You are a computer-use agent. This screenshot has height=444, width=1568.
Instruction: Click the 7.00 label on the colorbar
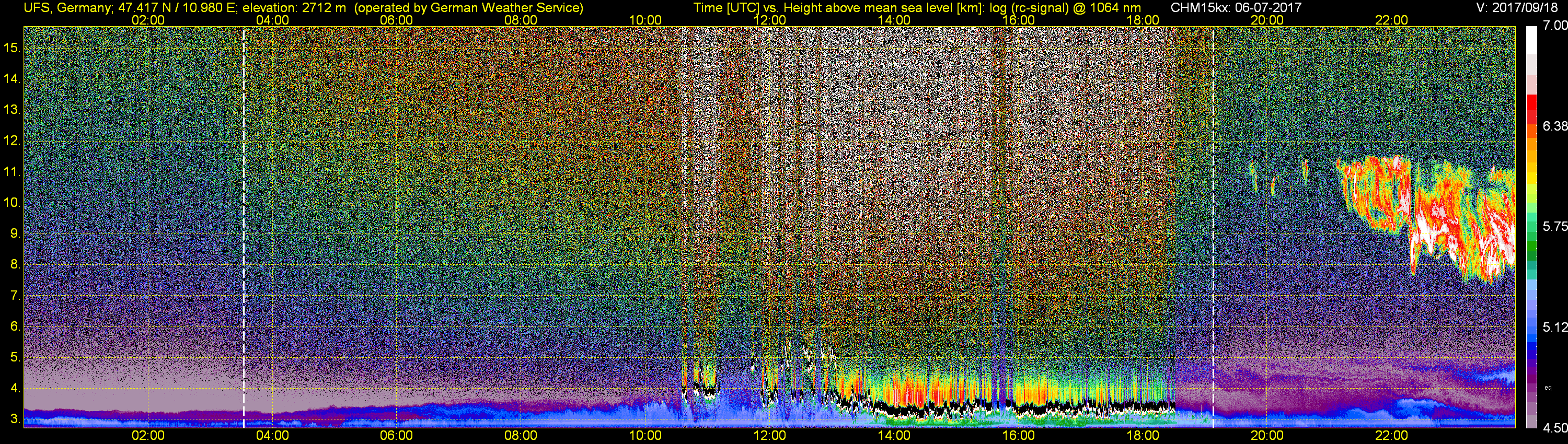[x=1554, y=26]
